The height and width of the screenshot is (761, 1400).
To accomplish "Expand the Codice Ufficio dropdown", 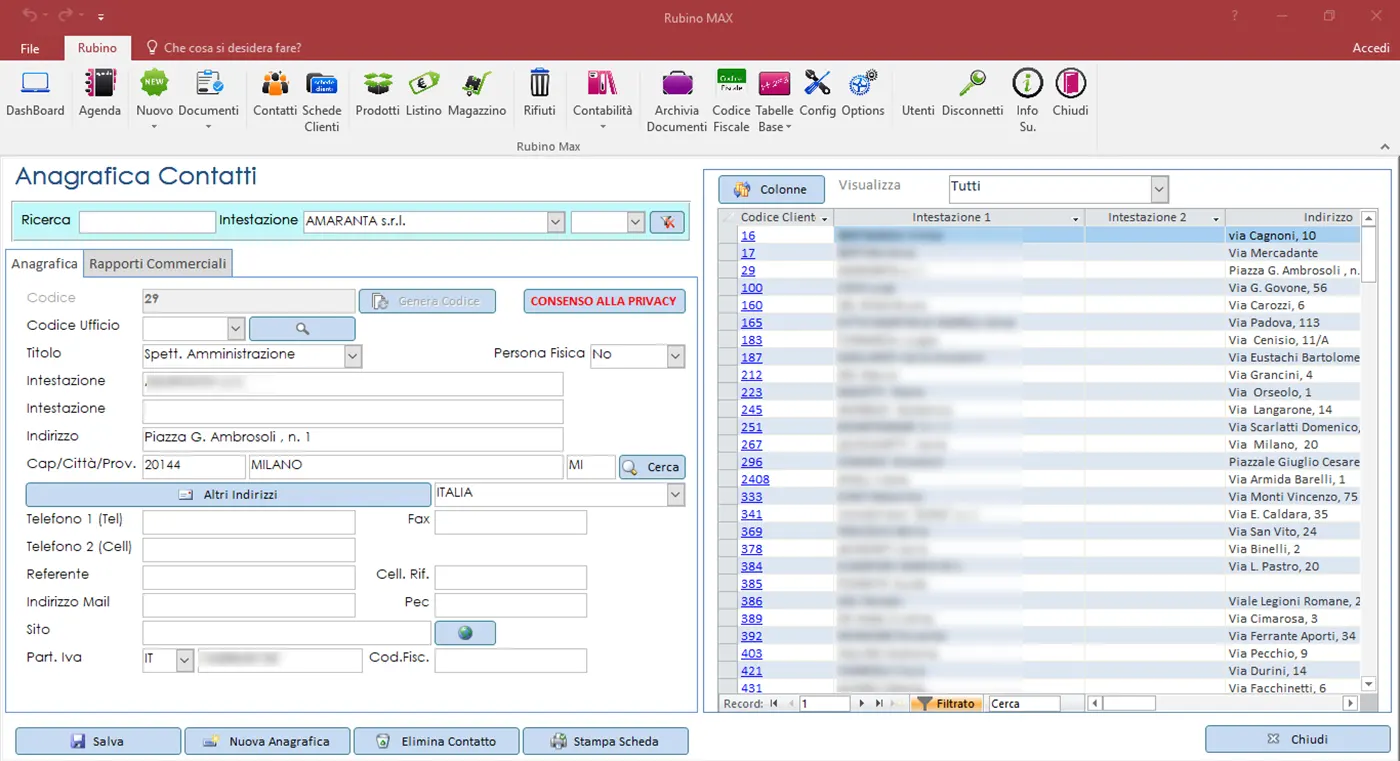I will [236, 328].
